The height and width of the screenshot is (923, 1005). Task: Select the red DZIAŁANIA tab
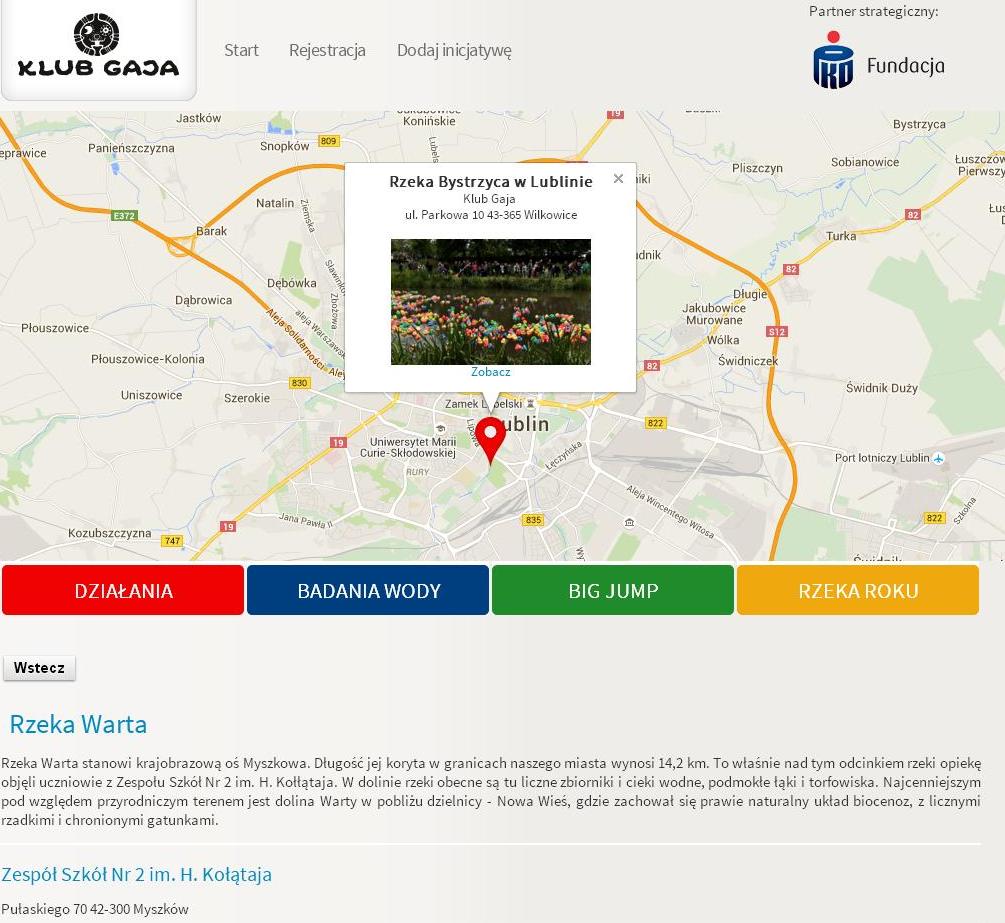(123, 590)
